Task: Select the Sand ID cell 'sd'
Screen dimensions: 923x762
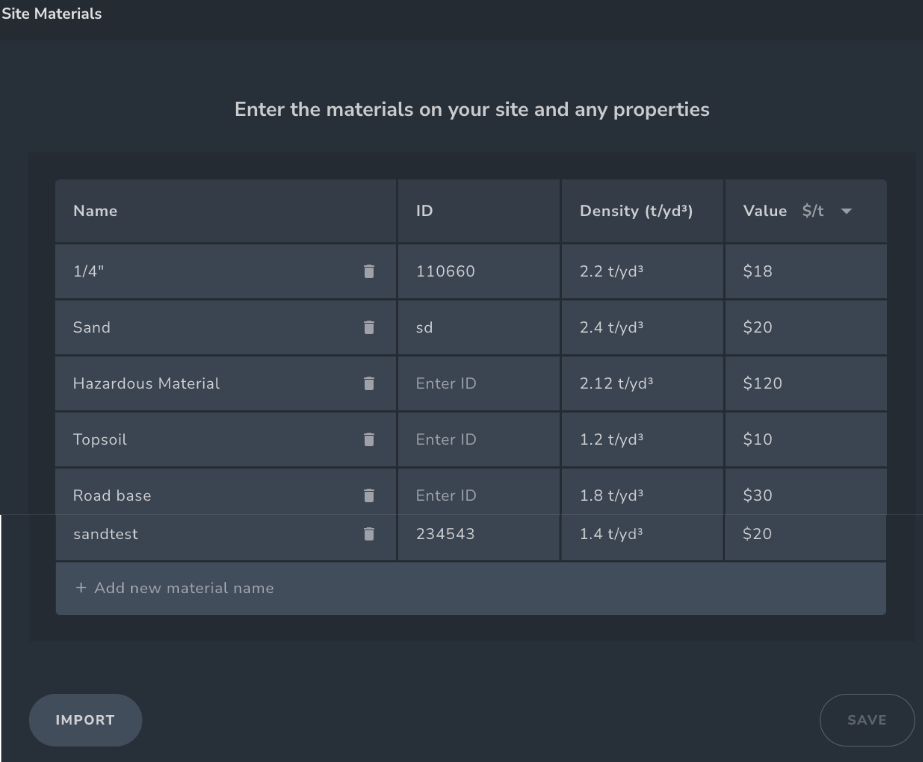Action: (479, 327)
